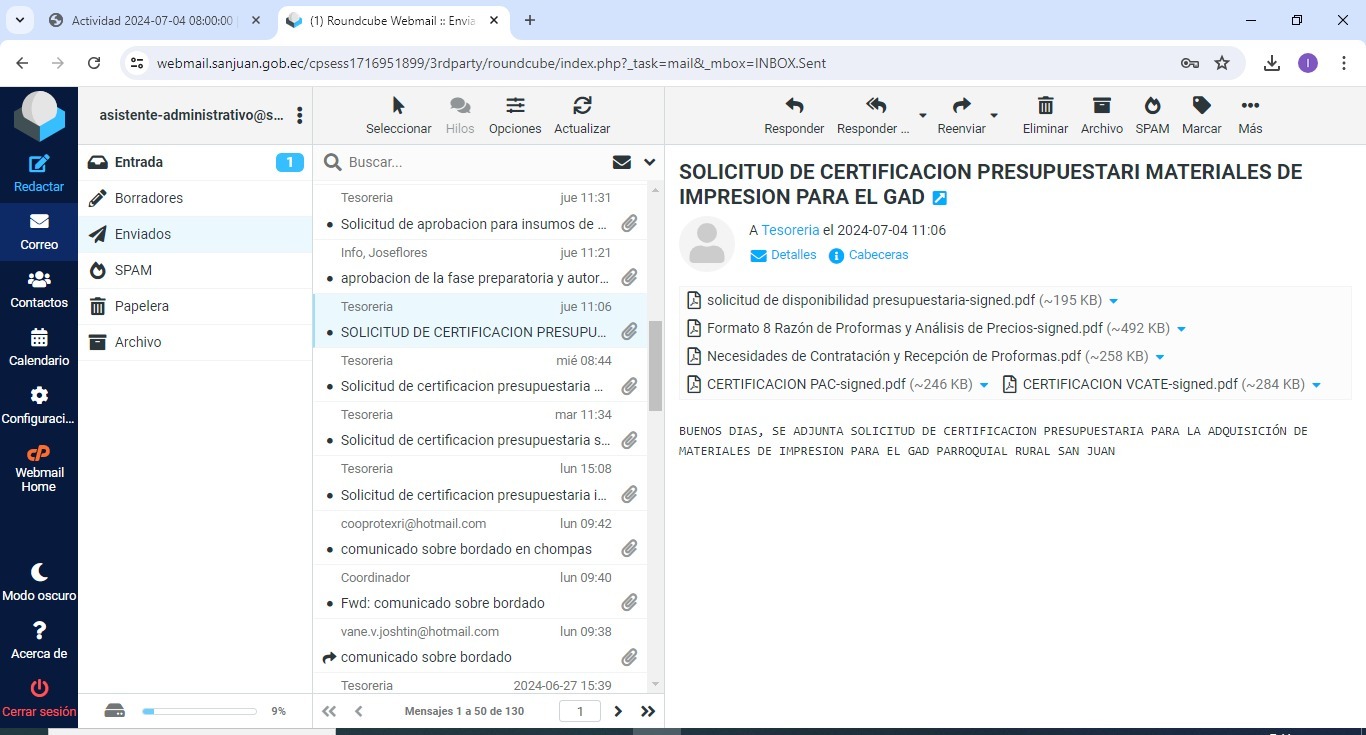
Task: Expand search options chevron beside Buscar
Action: pos(650,162)
